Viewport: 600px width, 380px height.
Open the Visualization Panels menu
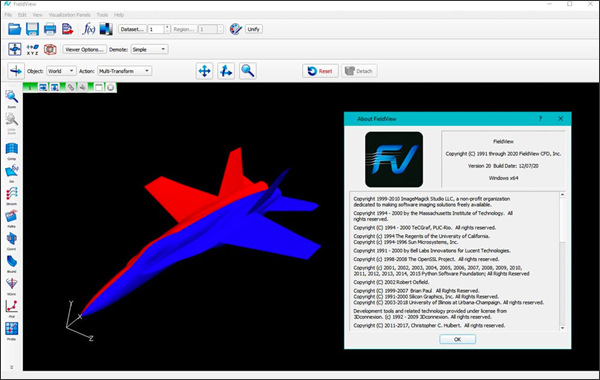coord(70,15)
